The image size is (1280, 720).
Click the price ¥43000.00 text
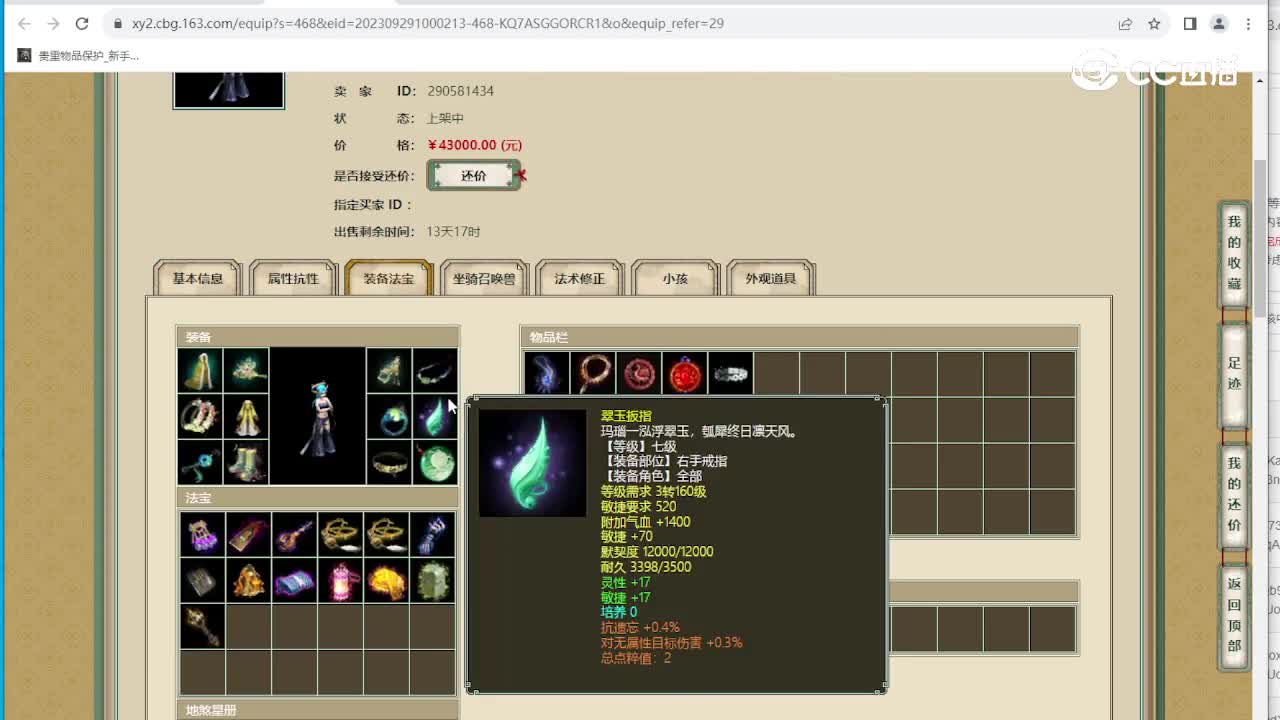(475, 145)
